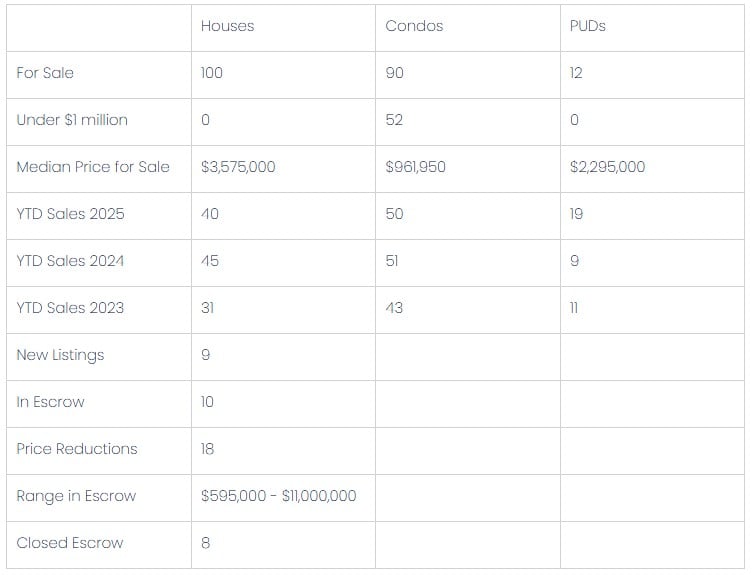Select the Closed Escrow row label
Viewport: 753px width, 575px height.
tap(70, 543)
